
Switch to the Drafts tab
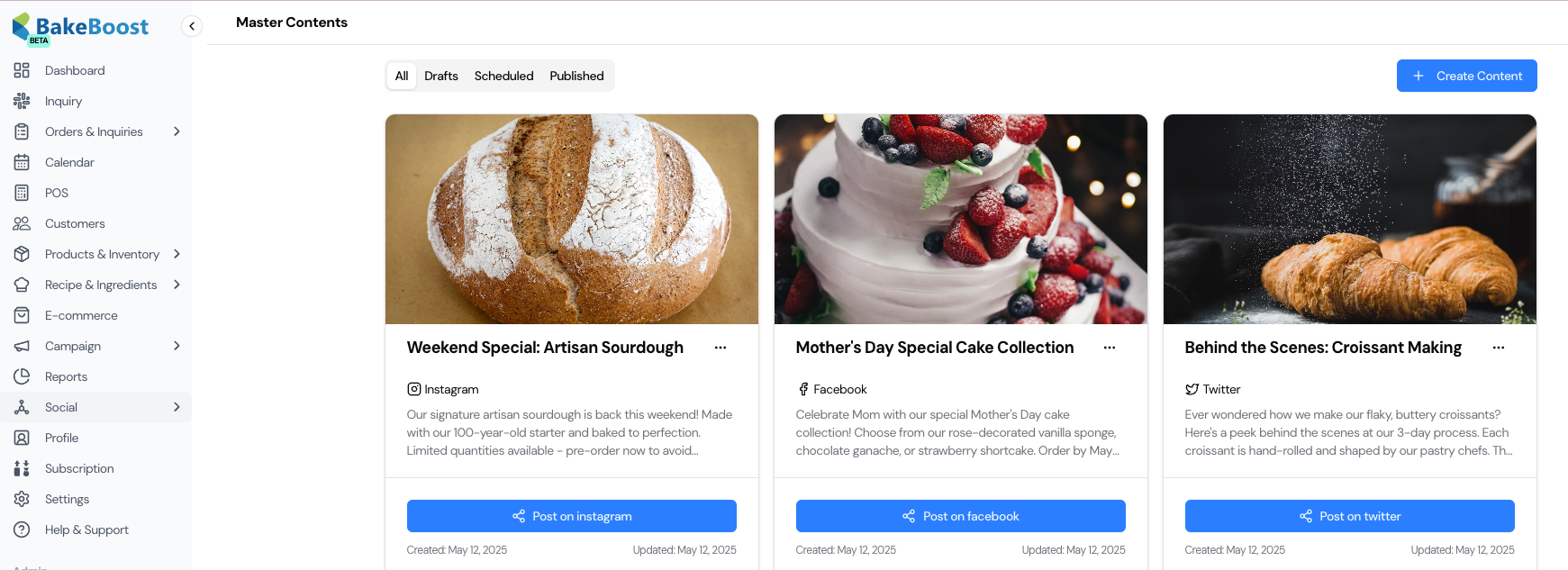(441, 76)
